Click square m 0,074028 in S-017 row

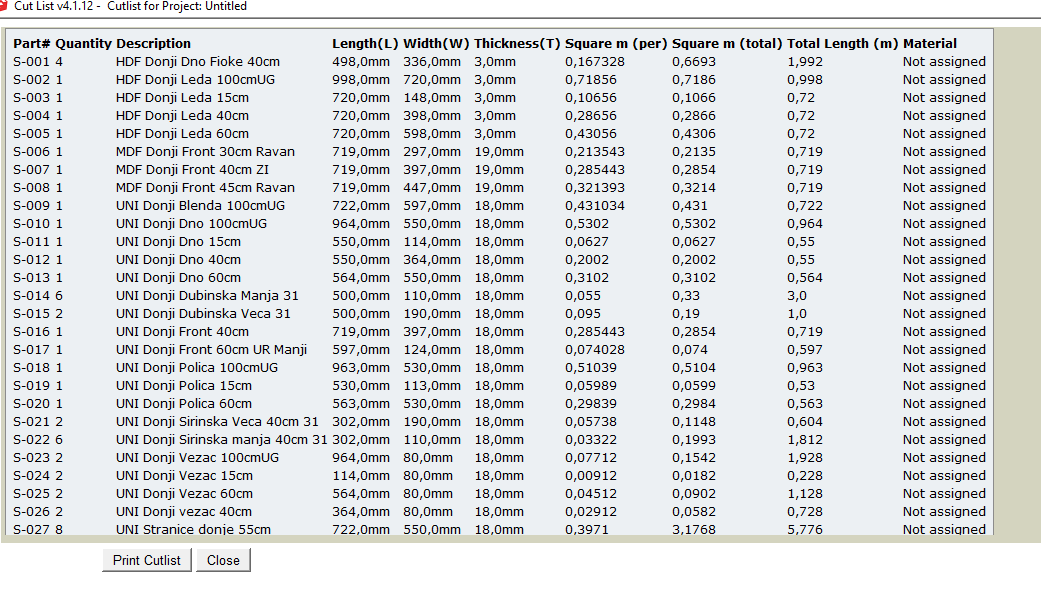[595, 349]
